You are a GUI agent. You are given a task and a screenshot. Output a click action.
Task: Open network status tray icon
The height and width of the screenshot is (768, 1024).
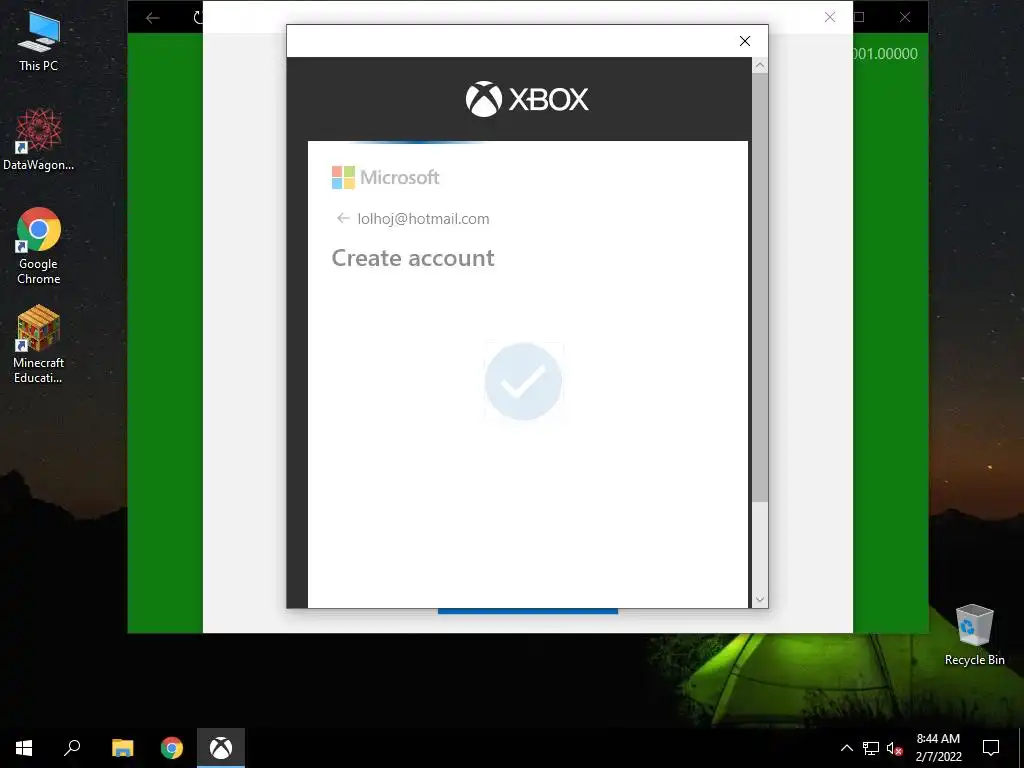871,748
